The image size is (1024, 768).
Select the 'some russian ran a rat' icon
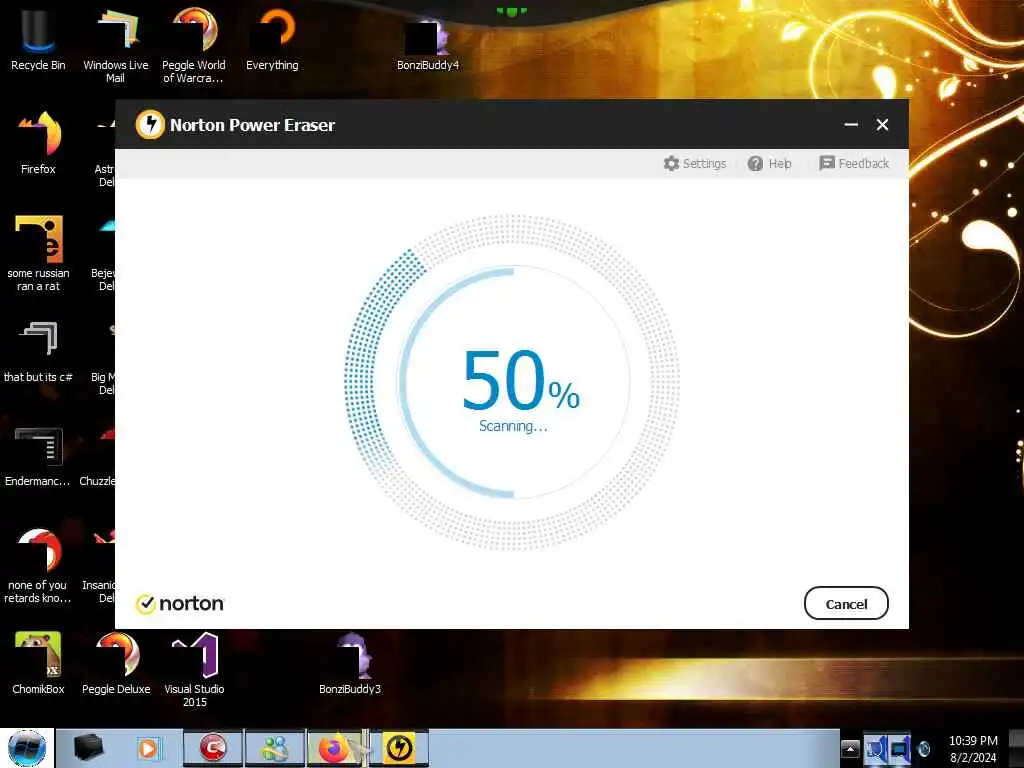(x=38, y=253)
